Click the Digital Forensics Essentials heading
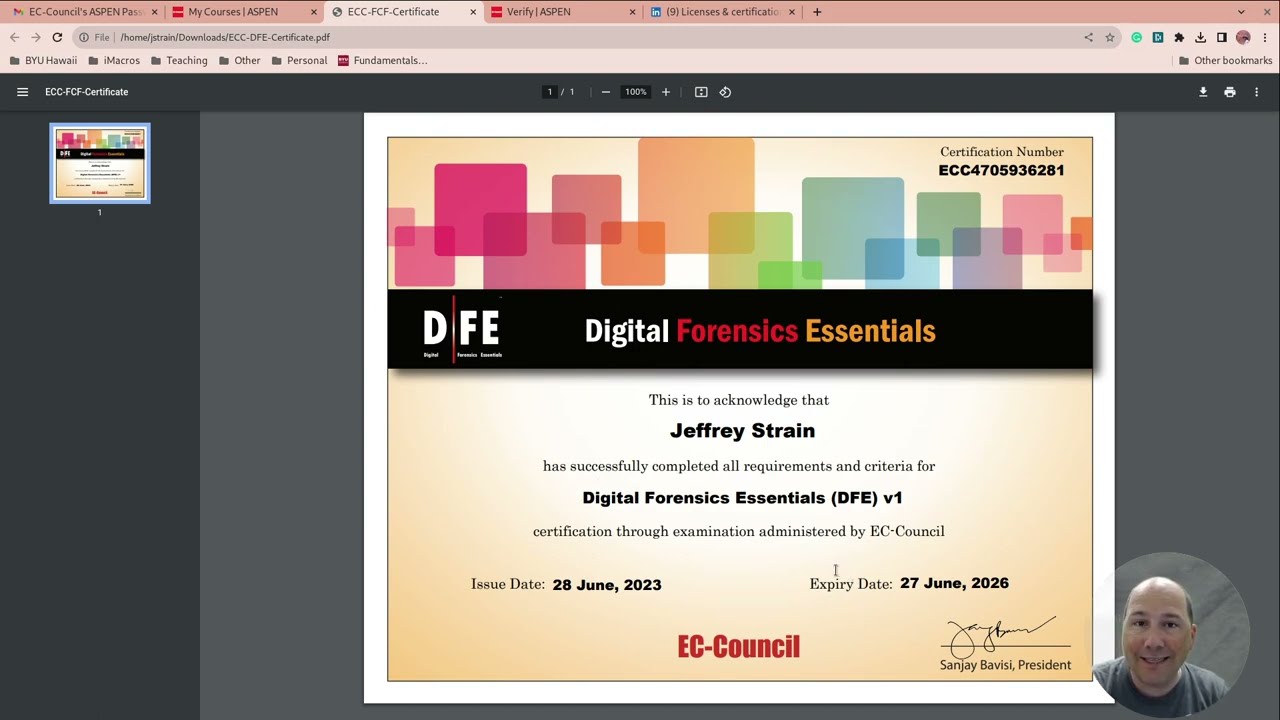1280x720 pixels. point(760,331)
